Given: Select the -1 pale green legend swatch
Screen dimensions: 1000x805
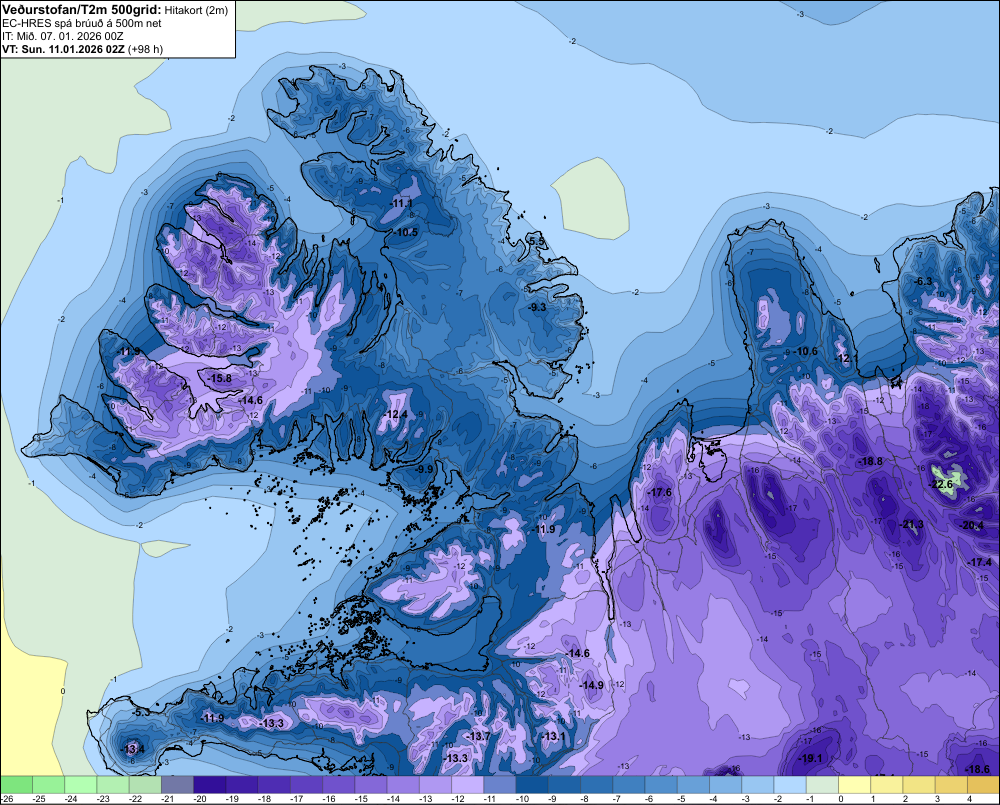Looking at the screenshot, I should tap(822, 785).
